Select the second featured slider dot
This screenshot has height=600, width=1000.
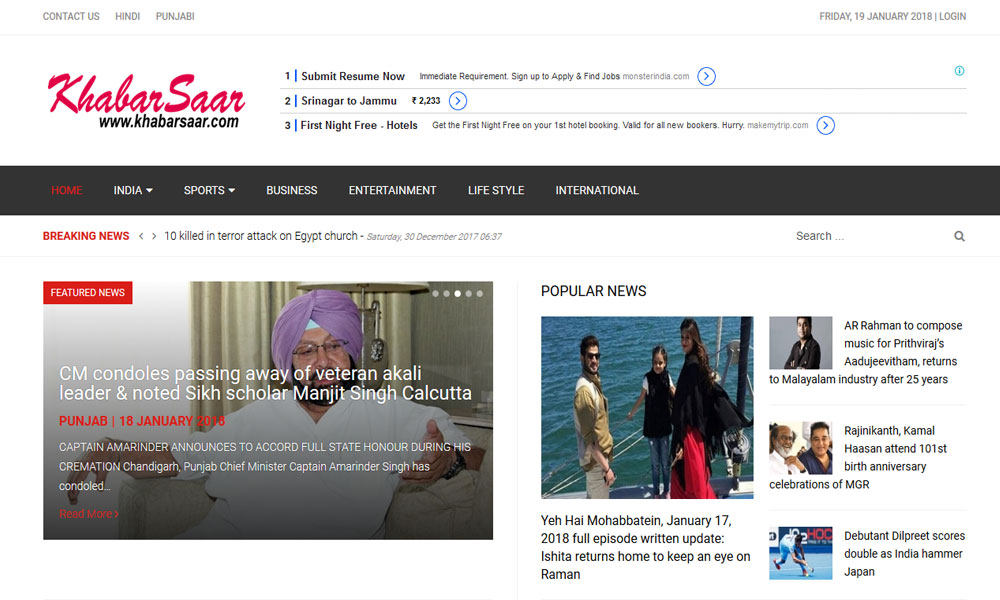click(x=446, y=294)
